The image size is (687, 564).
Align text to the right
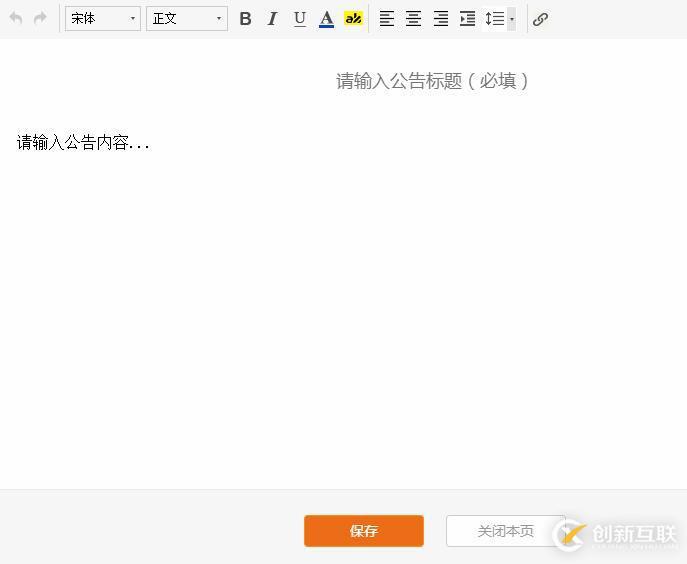click(441, 19)
